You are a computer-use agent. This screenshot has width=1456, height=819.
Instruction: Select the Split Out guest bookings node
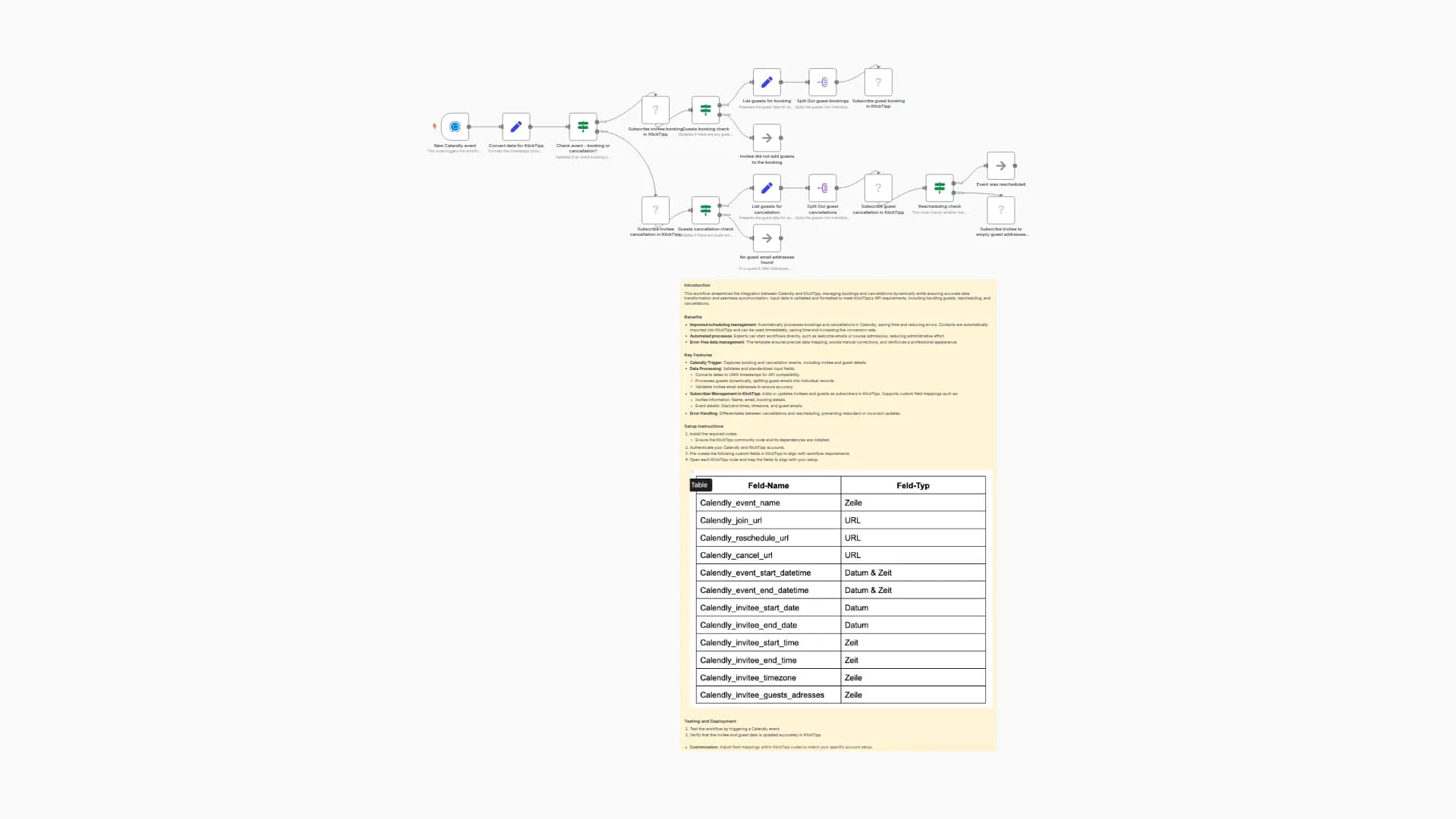click(823, 82)
